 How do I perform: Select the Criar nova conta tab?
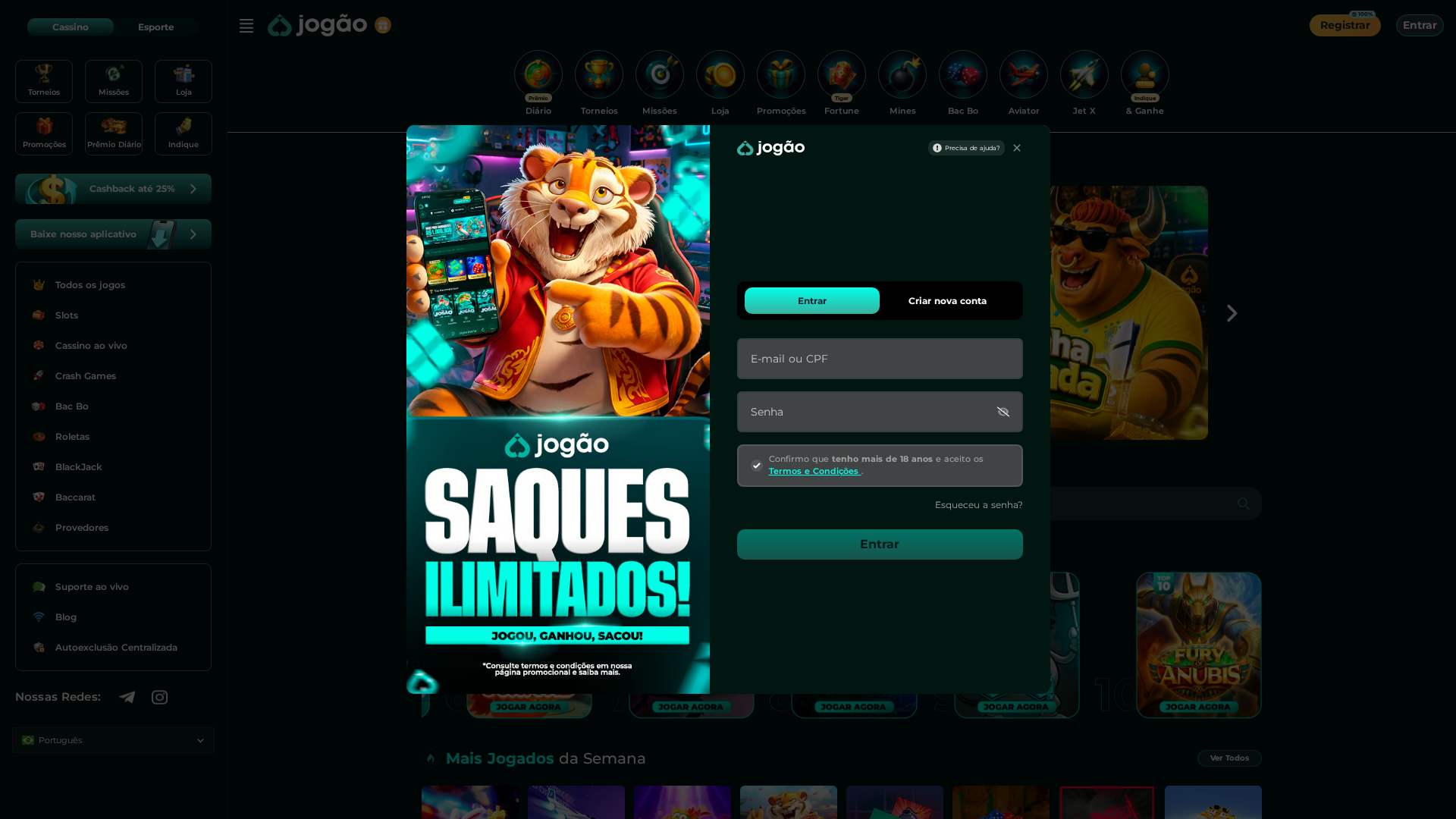(x=948, y=301)
